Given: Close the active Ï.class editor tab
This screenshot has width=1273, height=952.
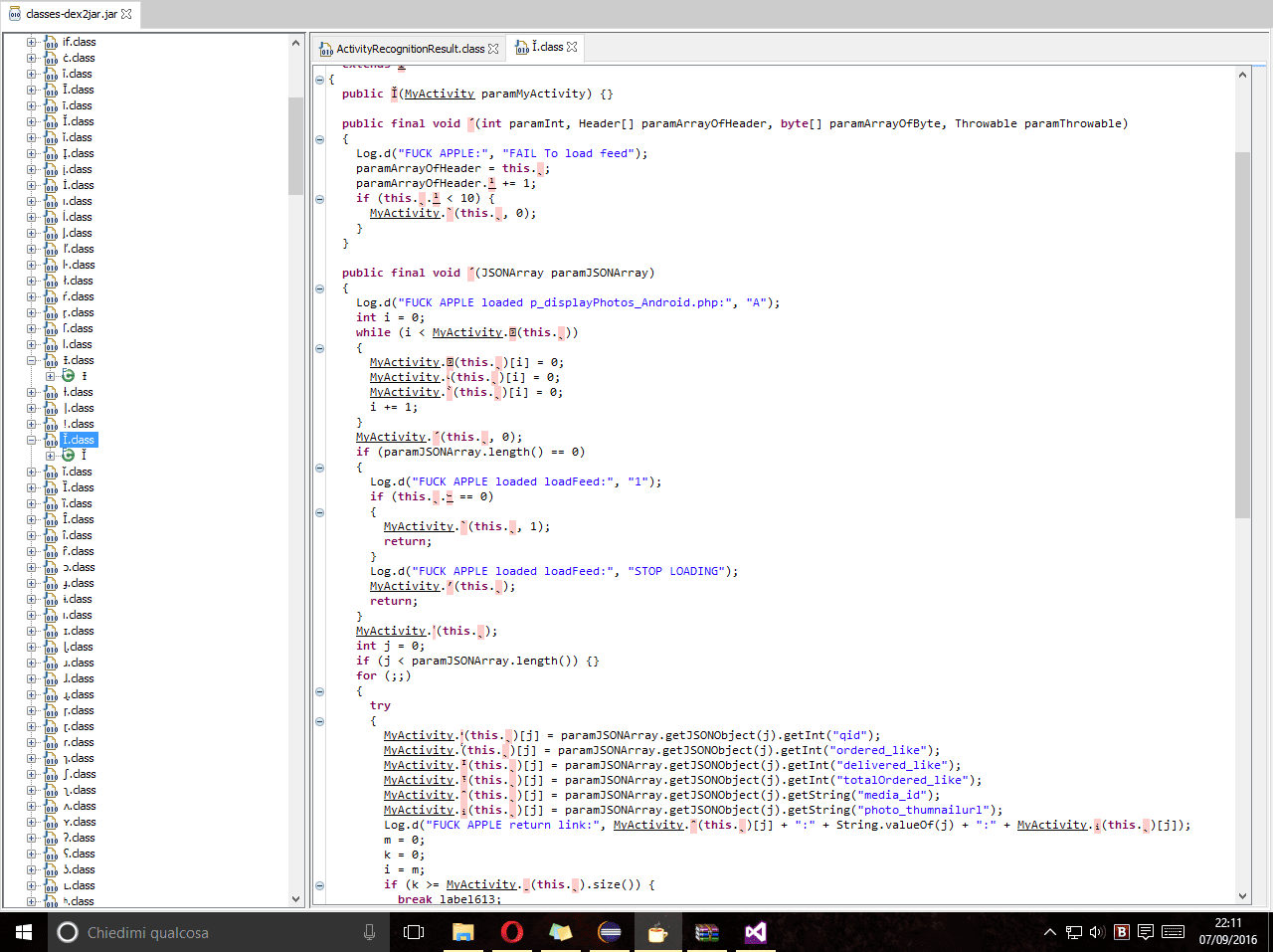Looking at the screenshot, I should point(572,47).
